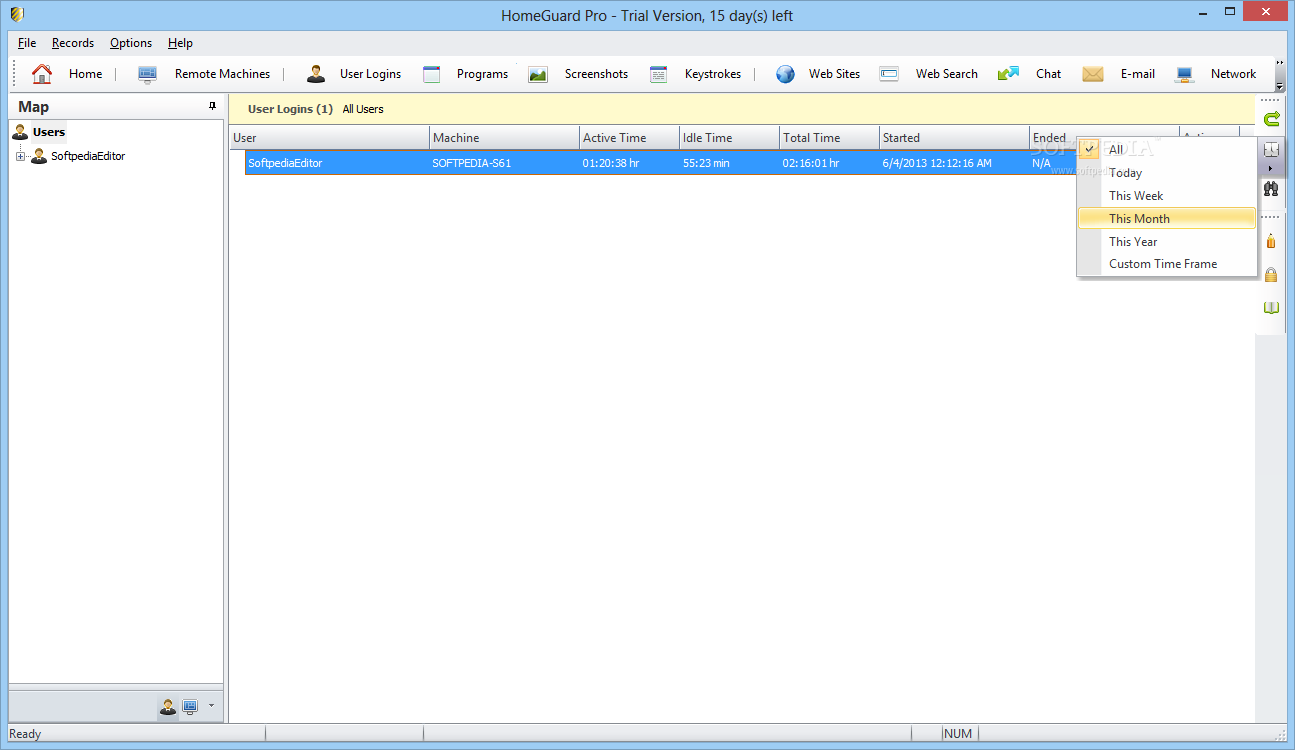Click SoftpediaEditor in the logins row

pyautogui.click(x=285, y=163)
